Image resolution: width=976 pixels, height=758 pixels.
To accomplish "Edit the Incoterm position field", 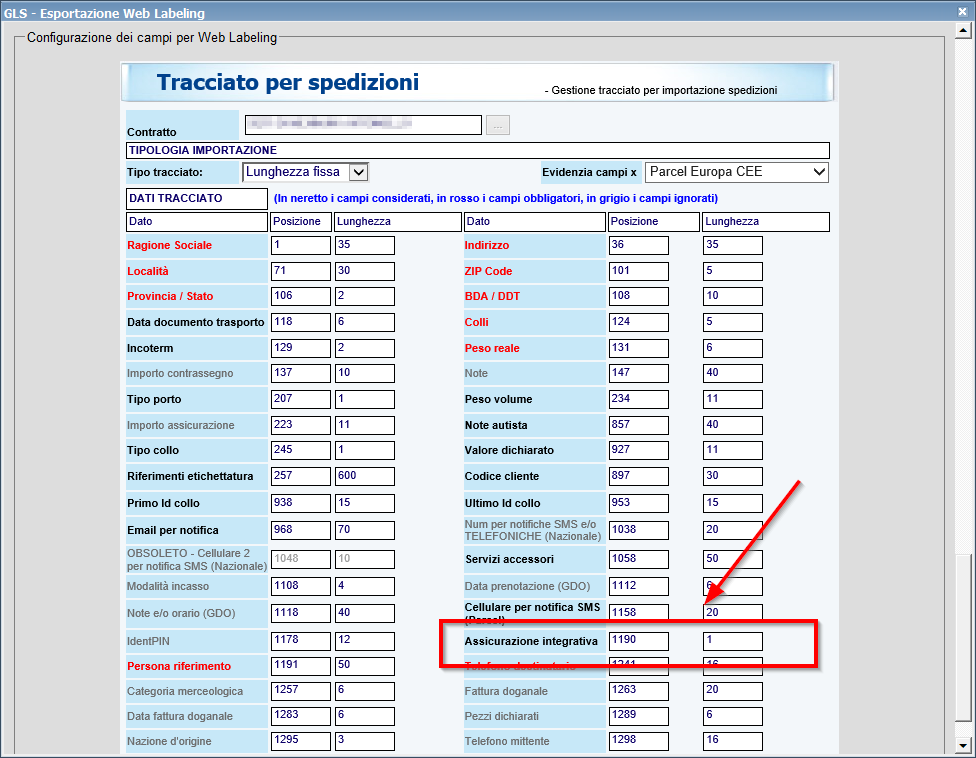I will coord(301,349).
